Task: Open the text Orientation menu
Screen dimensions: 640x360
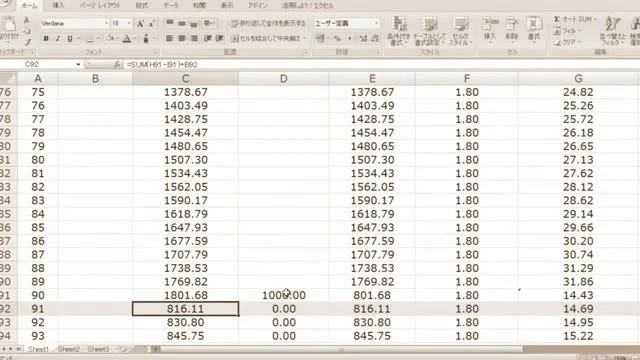Action: [209, 23]
